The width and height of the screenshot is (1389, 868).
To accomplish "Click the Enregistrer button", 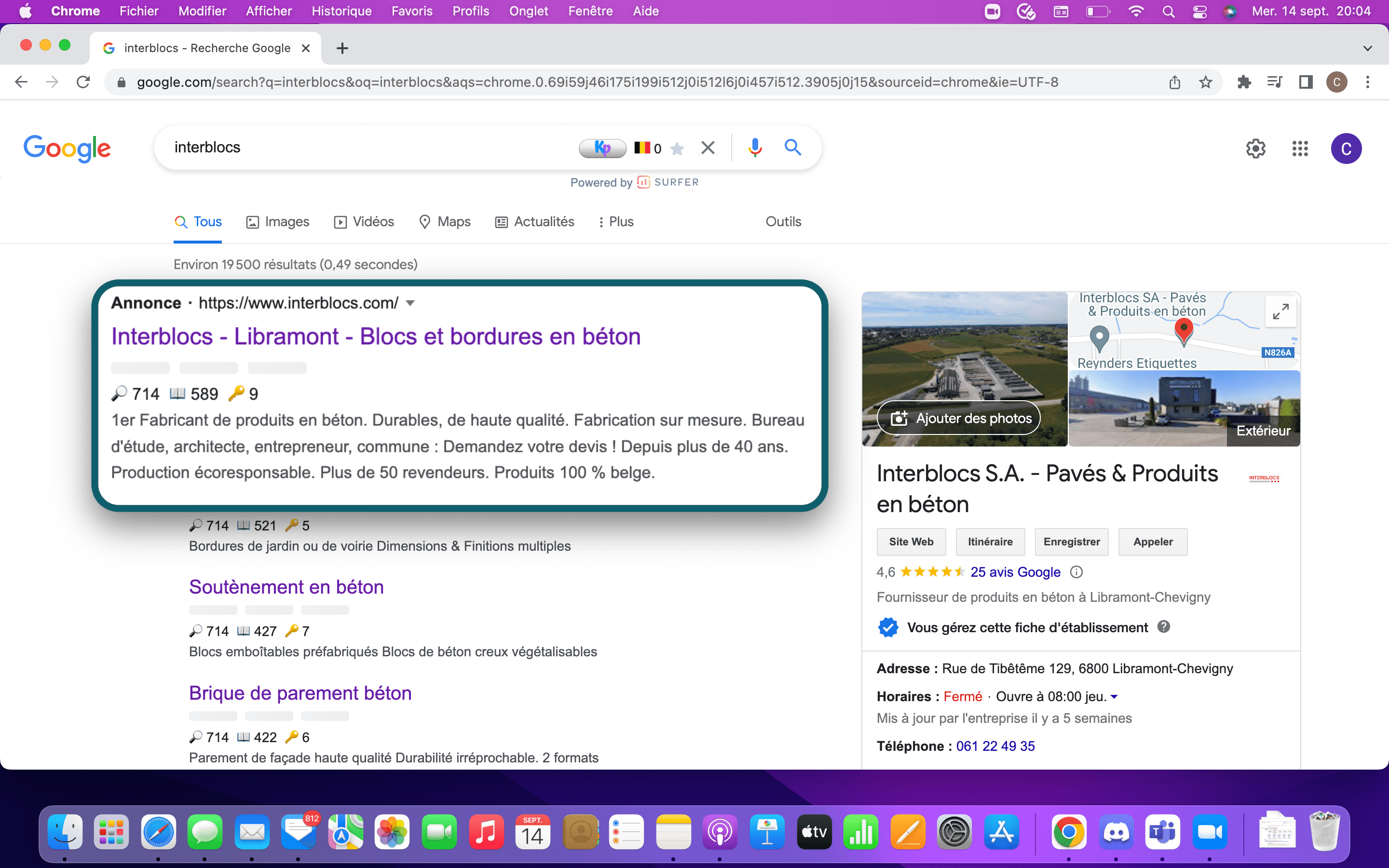I will click(x=1072, y=542).
